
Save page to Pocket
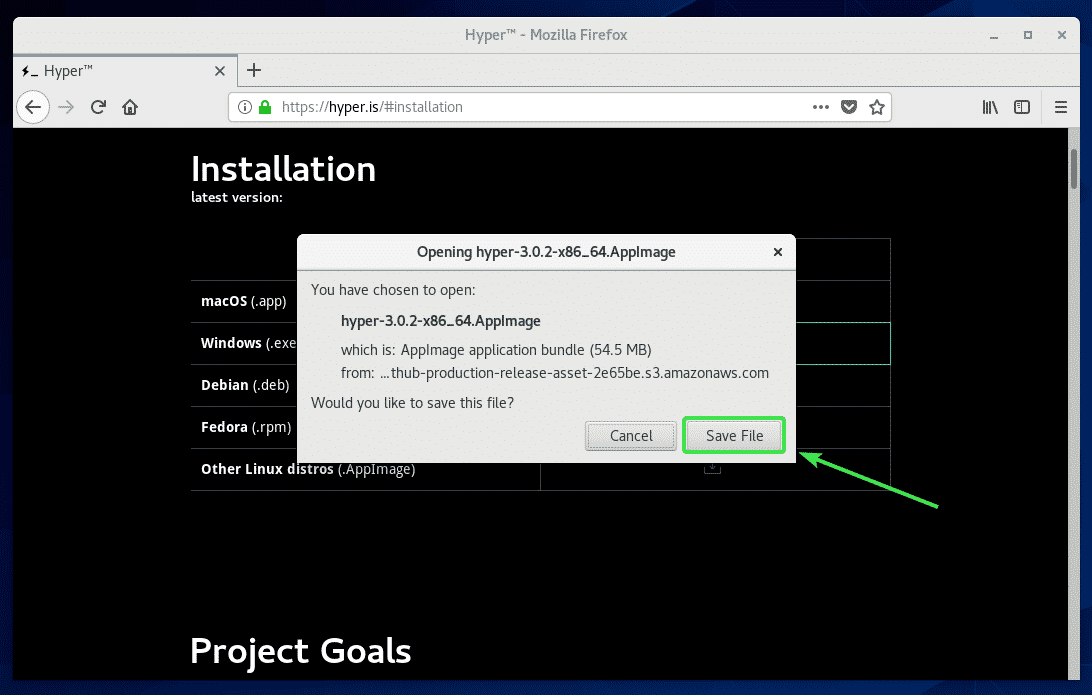[x=848, y=107]
